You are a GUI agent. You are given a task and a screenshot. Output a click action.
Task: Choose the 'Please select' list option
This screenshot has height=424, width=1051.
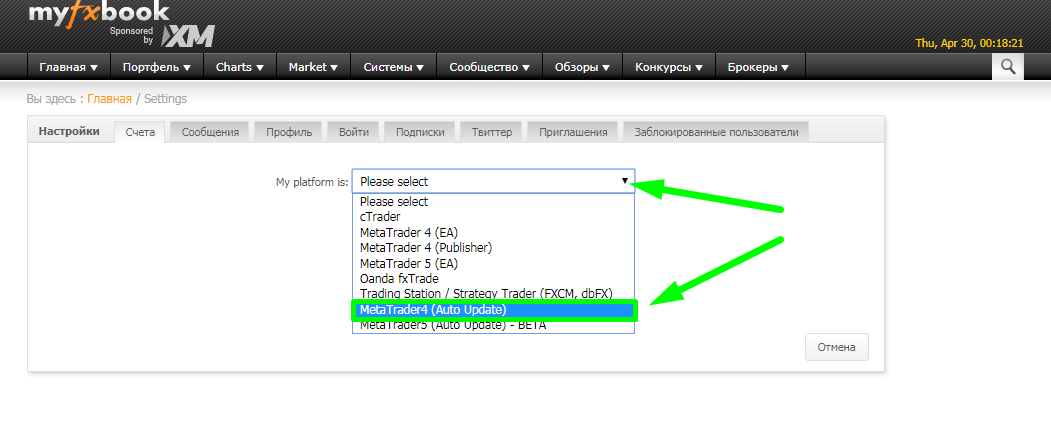(x=493, y=202)
